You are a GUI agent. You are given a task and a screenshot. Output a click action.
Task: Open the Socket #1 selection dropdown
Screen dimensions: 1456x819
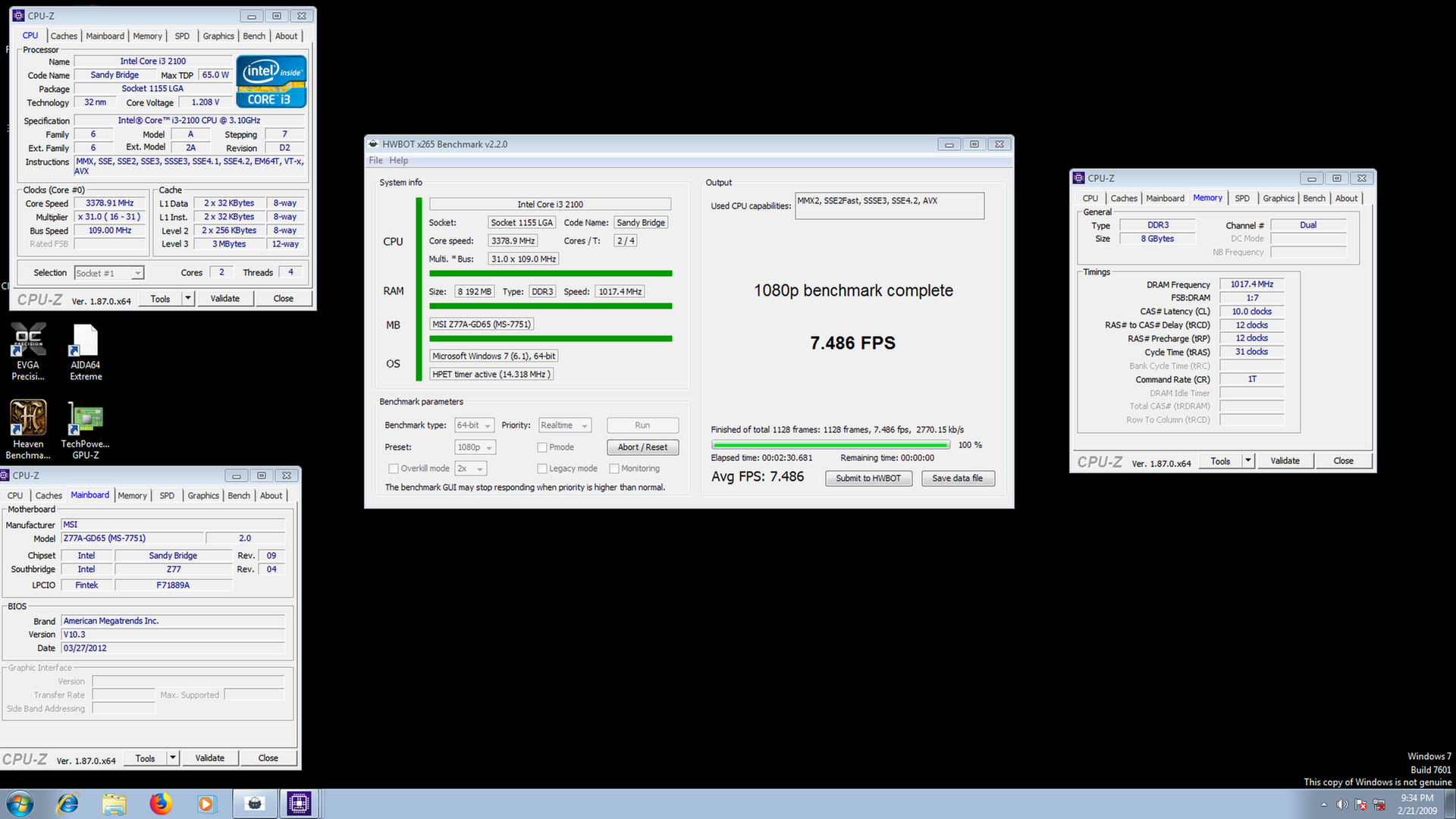[x=109, y=273]
